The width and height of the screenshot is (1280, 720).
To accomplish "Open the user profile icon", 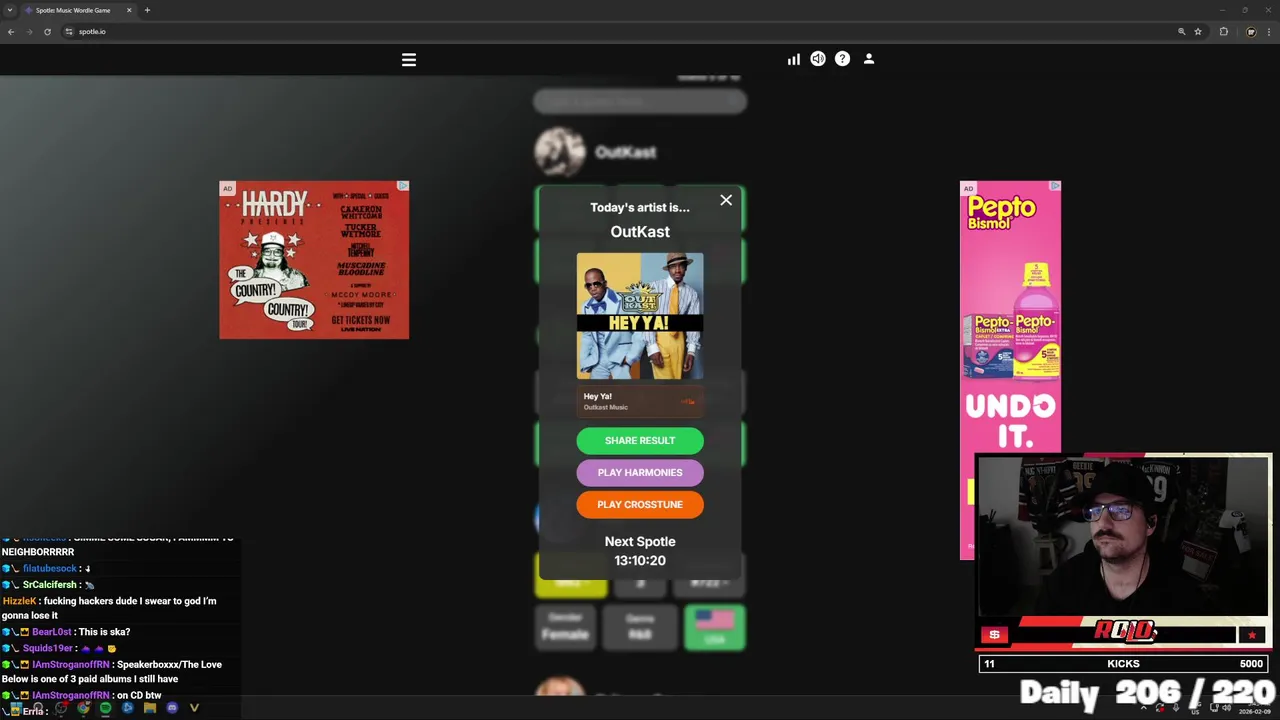I will pos(869,59).
